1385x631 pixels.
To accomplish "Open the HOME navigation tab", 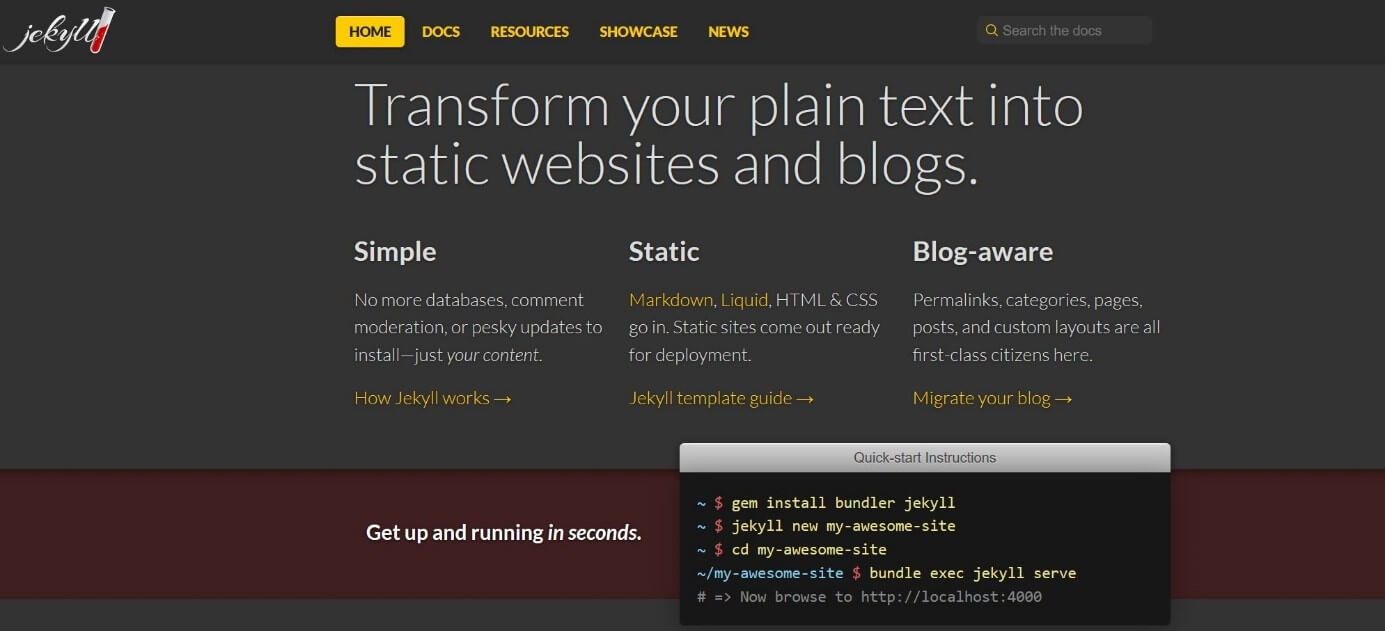I will click(x=370, y=32).
